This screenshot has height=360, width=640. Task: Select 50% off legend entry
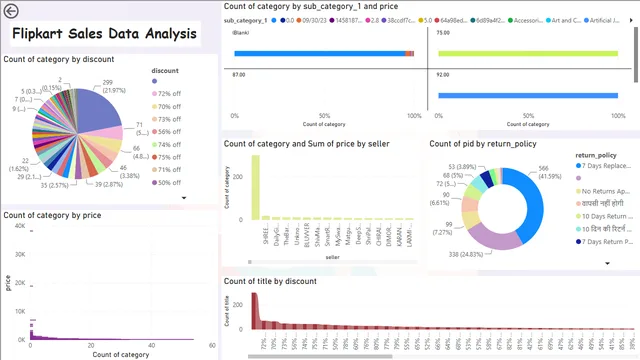click(x=167, y=182)
